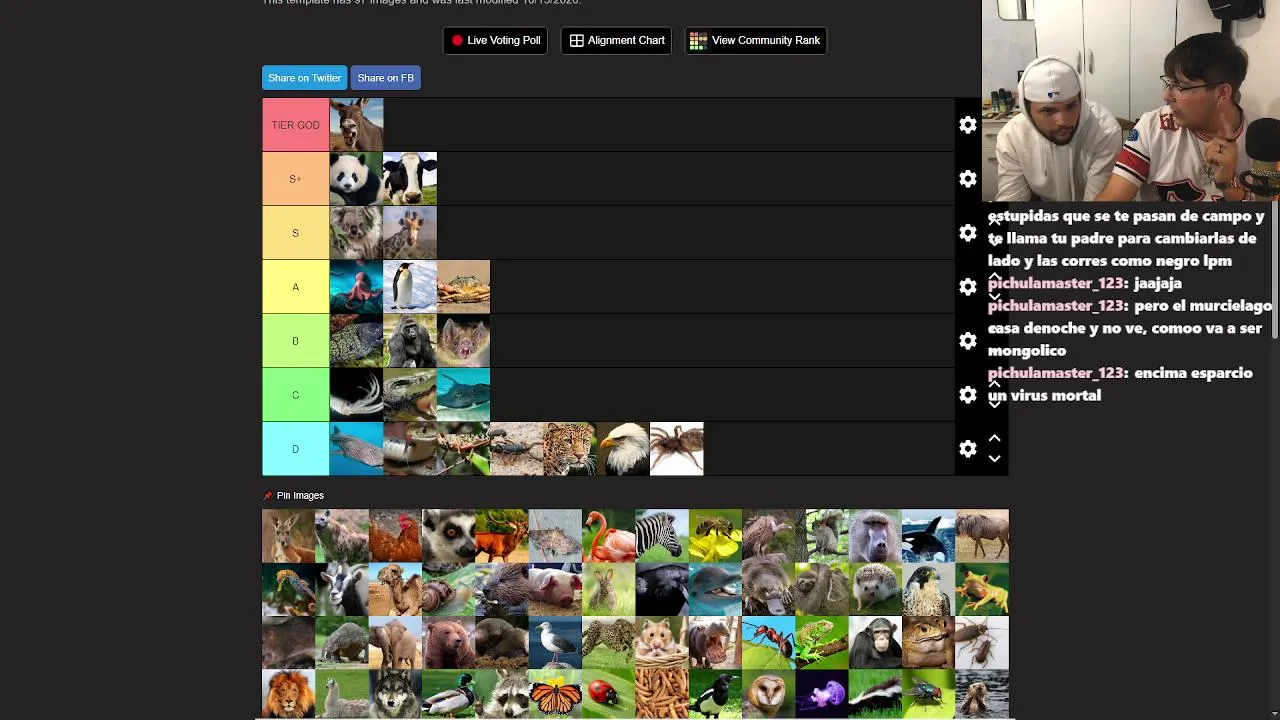The height and width of the screenshot is (720, 1280).
Task: Pick the flamingo from unranked images
Action: [608, 535]
